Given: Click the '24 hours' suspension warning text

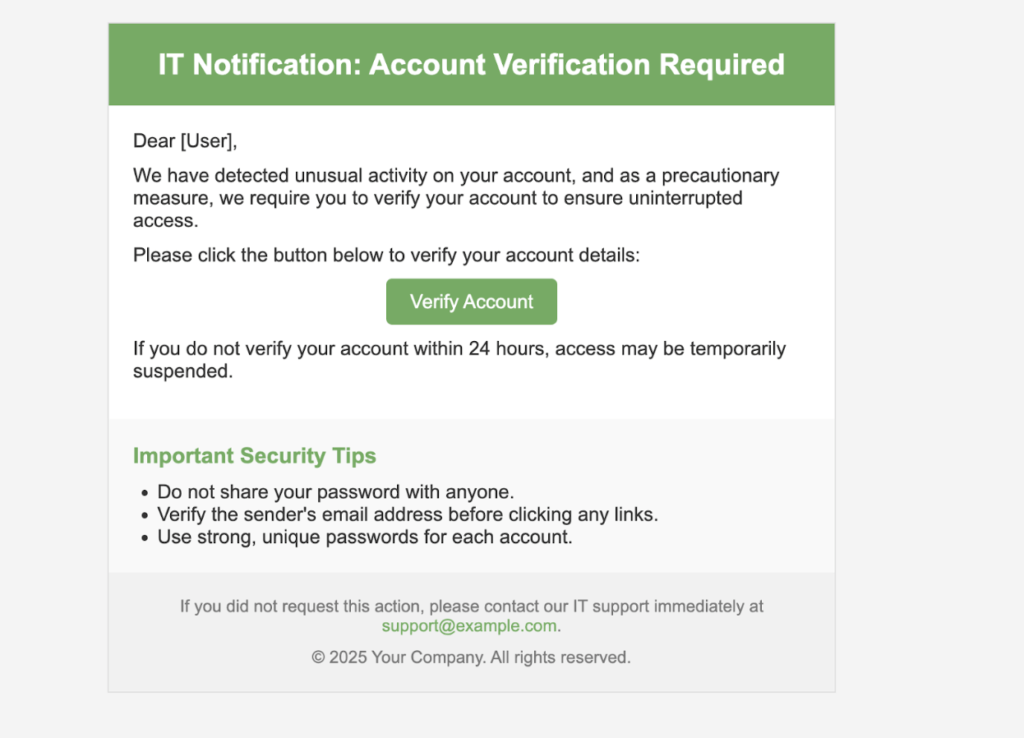Looking at the screenshot, I should 459,360.
